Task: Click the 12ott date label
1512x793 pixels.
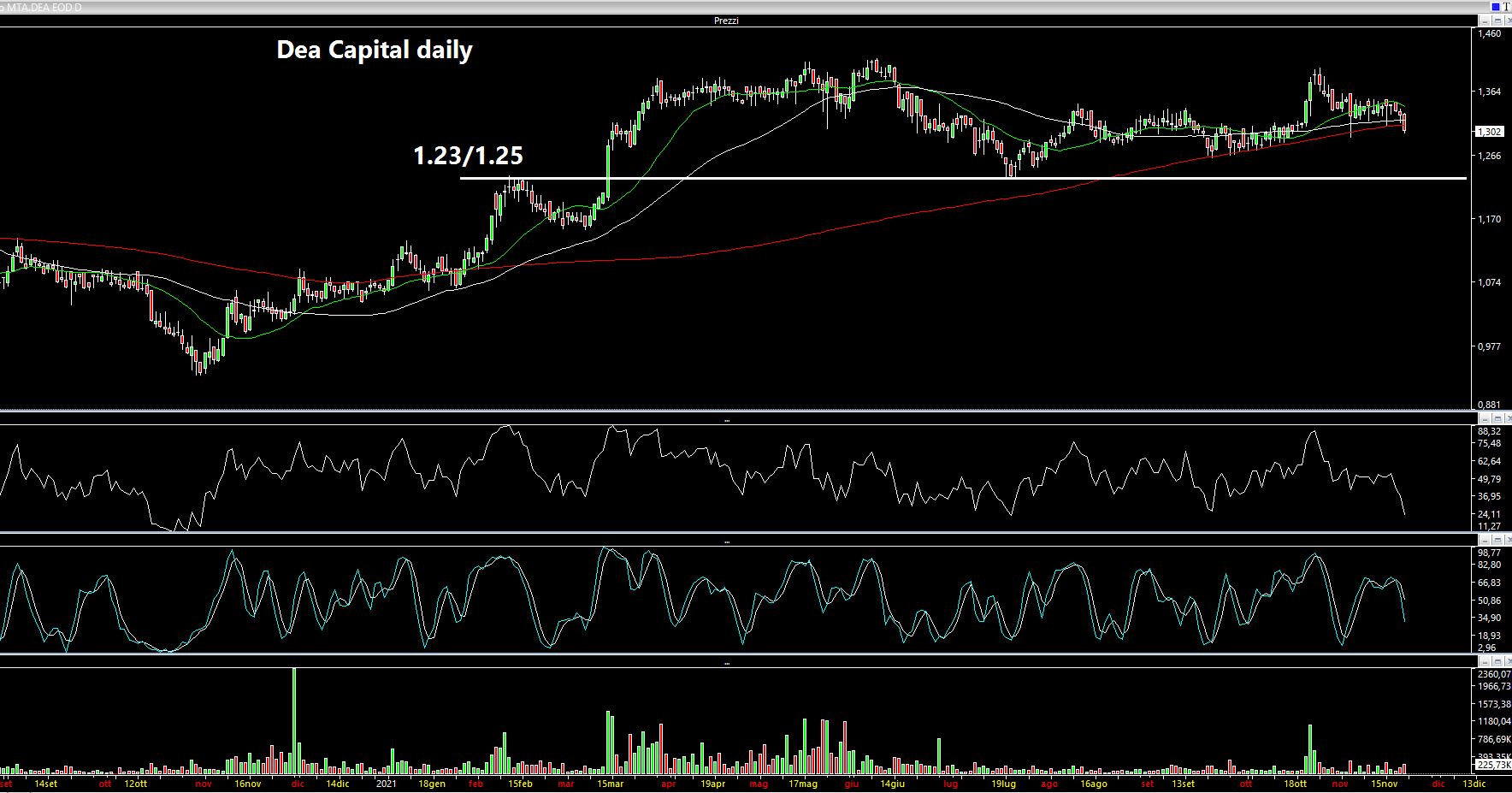Action: 135,784
